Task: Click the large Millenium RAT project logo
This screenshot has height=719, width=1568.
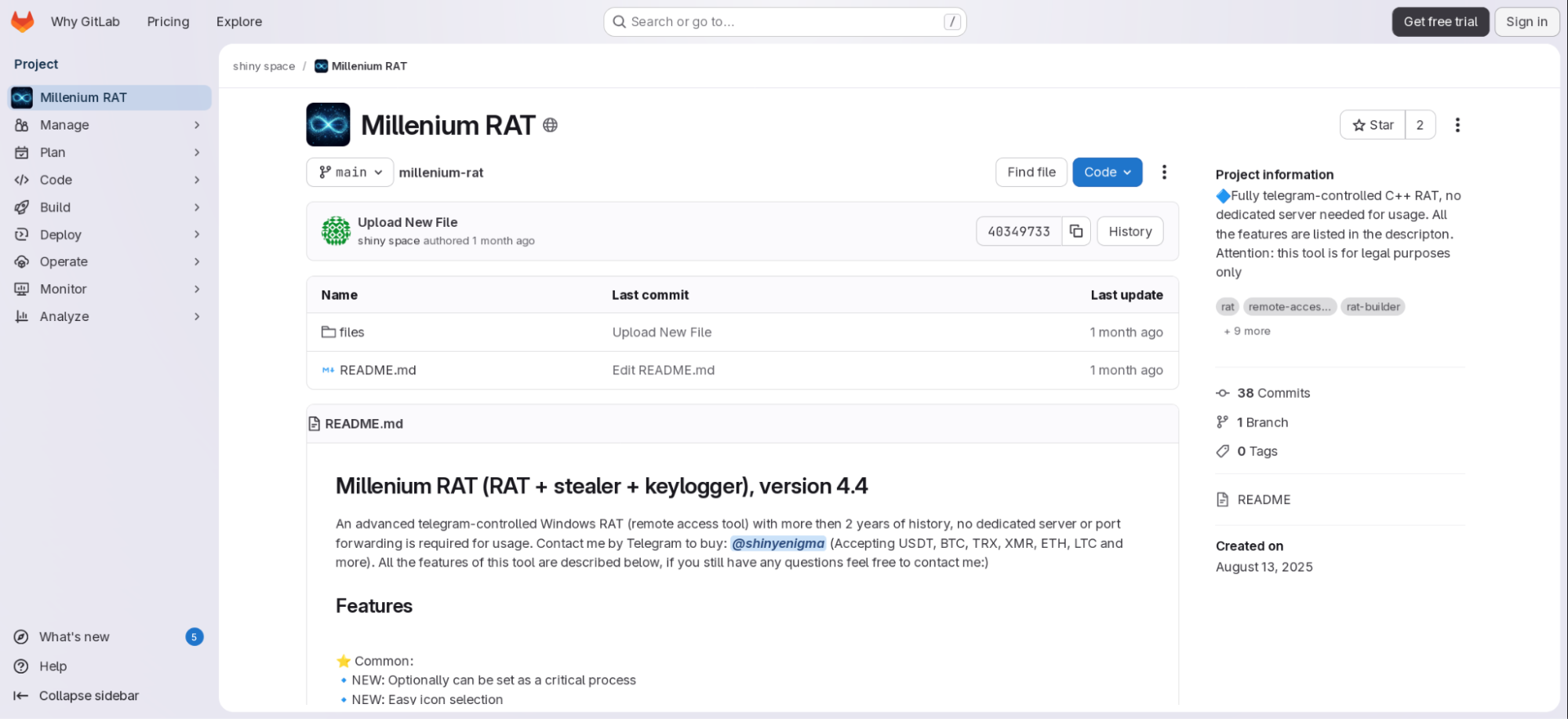Action: coord(328,125)
